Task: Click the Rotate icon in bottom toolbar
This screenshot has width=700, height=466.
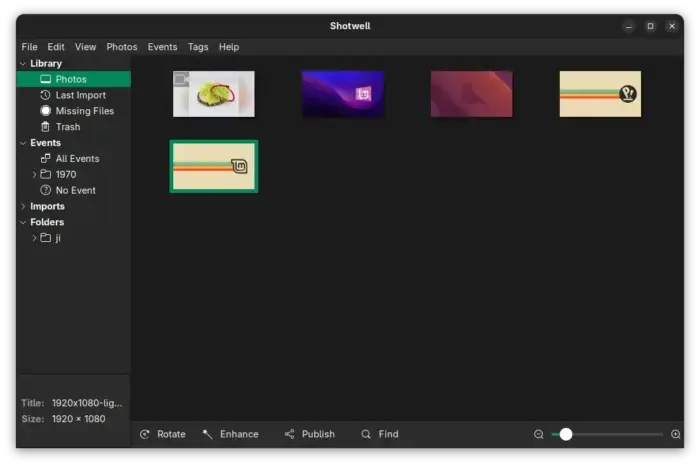Action: [x=145, y=434]
